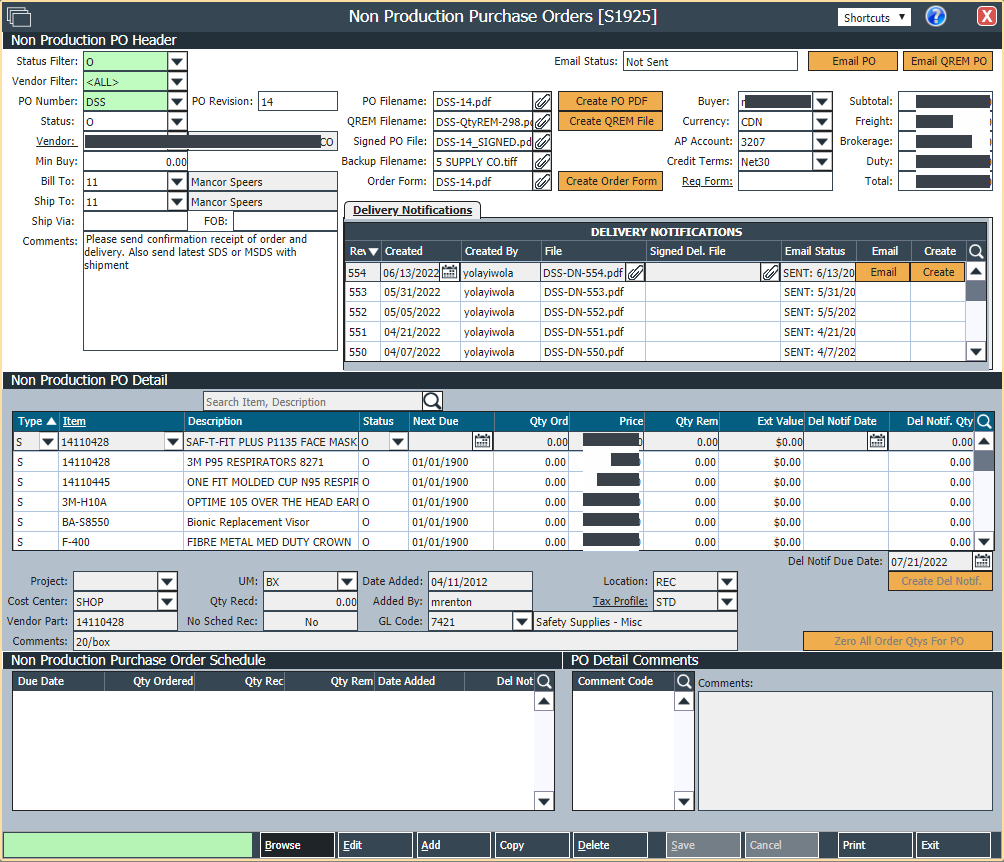Open the Shortcuts dropdown menu
This screenshot has width=1004, height=862.
pyautogui.click(x=874, y=17)
